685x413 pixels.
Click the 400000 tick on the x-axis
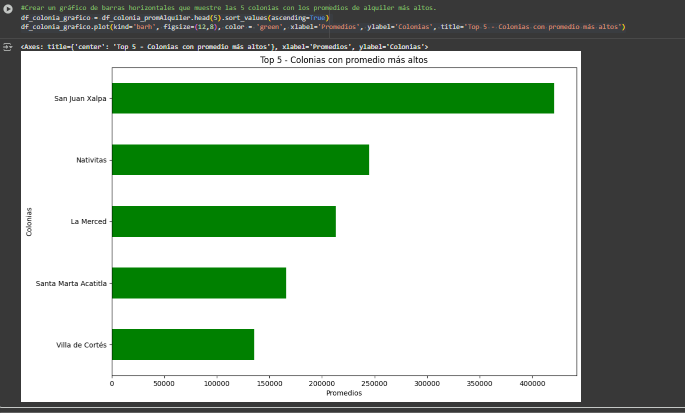[532, 383]
